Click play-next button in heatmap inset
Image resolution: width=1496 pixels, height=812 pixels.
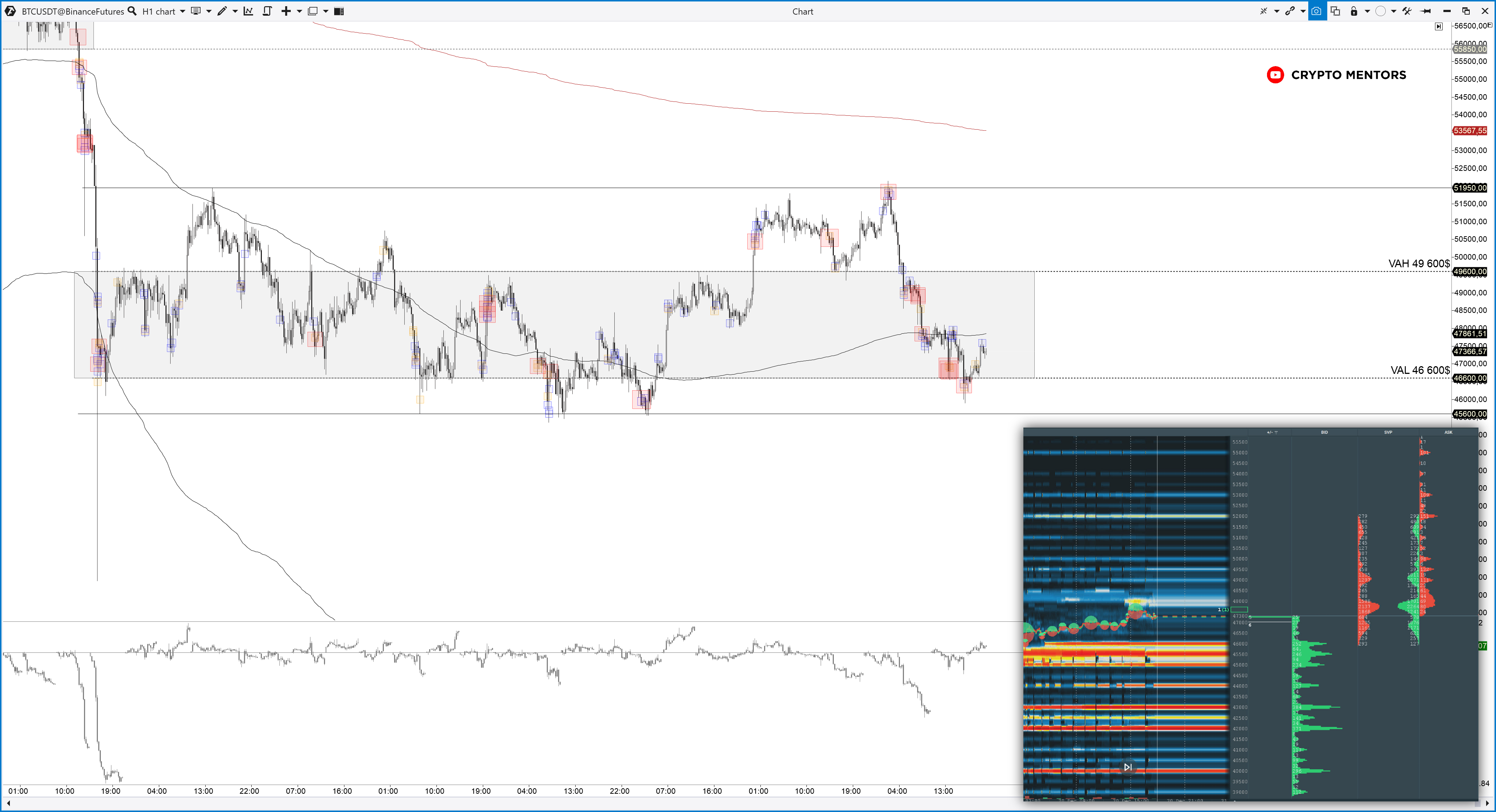click(1127, 767)
